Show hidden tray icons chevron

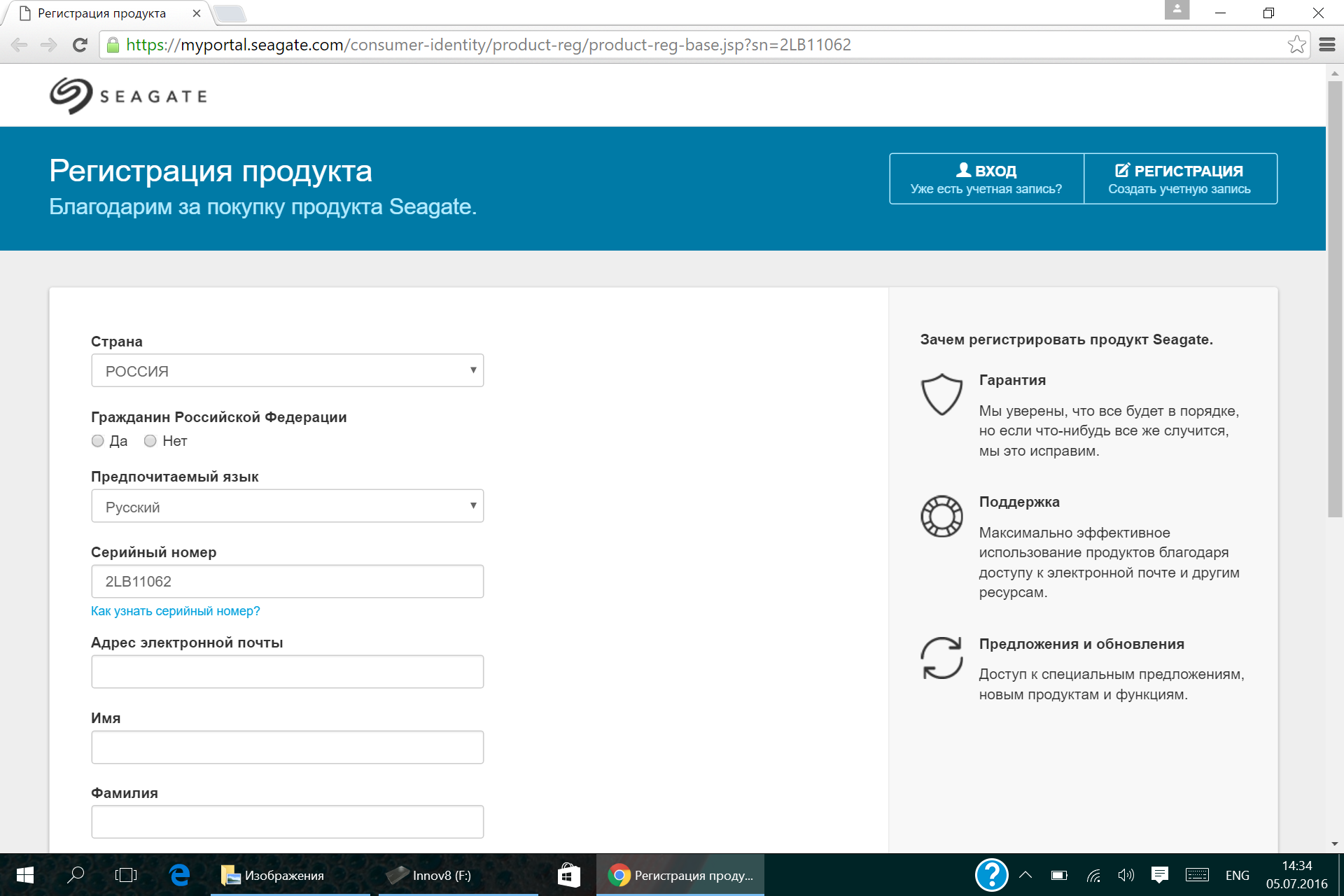click(1025, 875)
